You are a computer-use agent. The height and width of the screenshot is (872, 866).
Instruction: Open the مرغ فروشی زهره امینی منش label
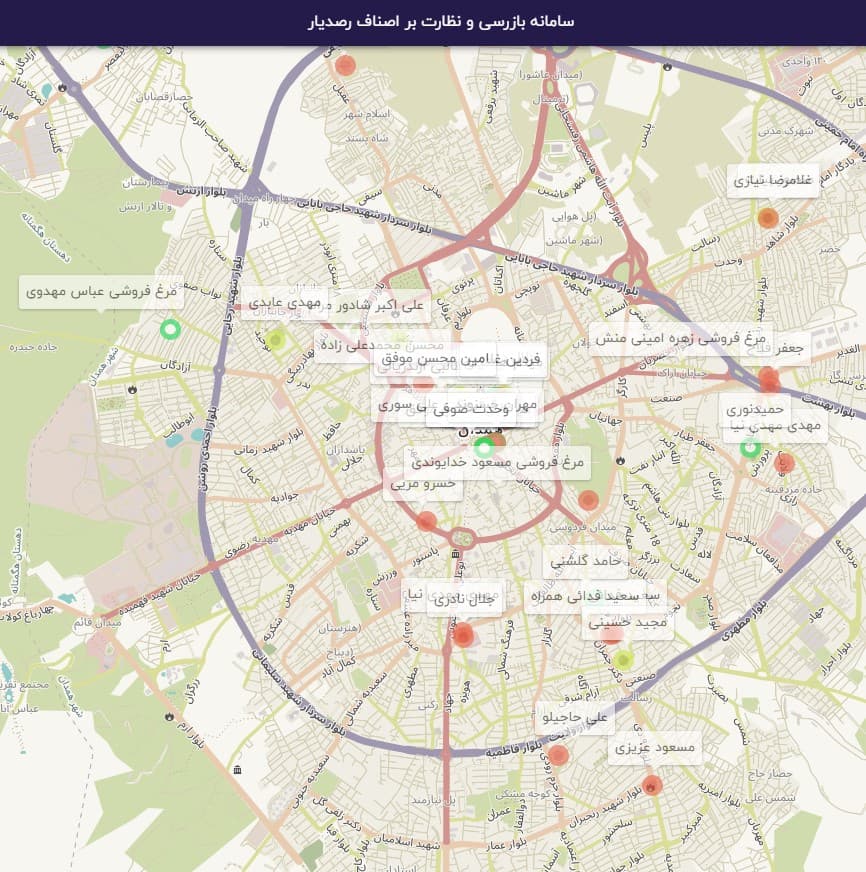click(x=680, y=338)
